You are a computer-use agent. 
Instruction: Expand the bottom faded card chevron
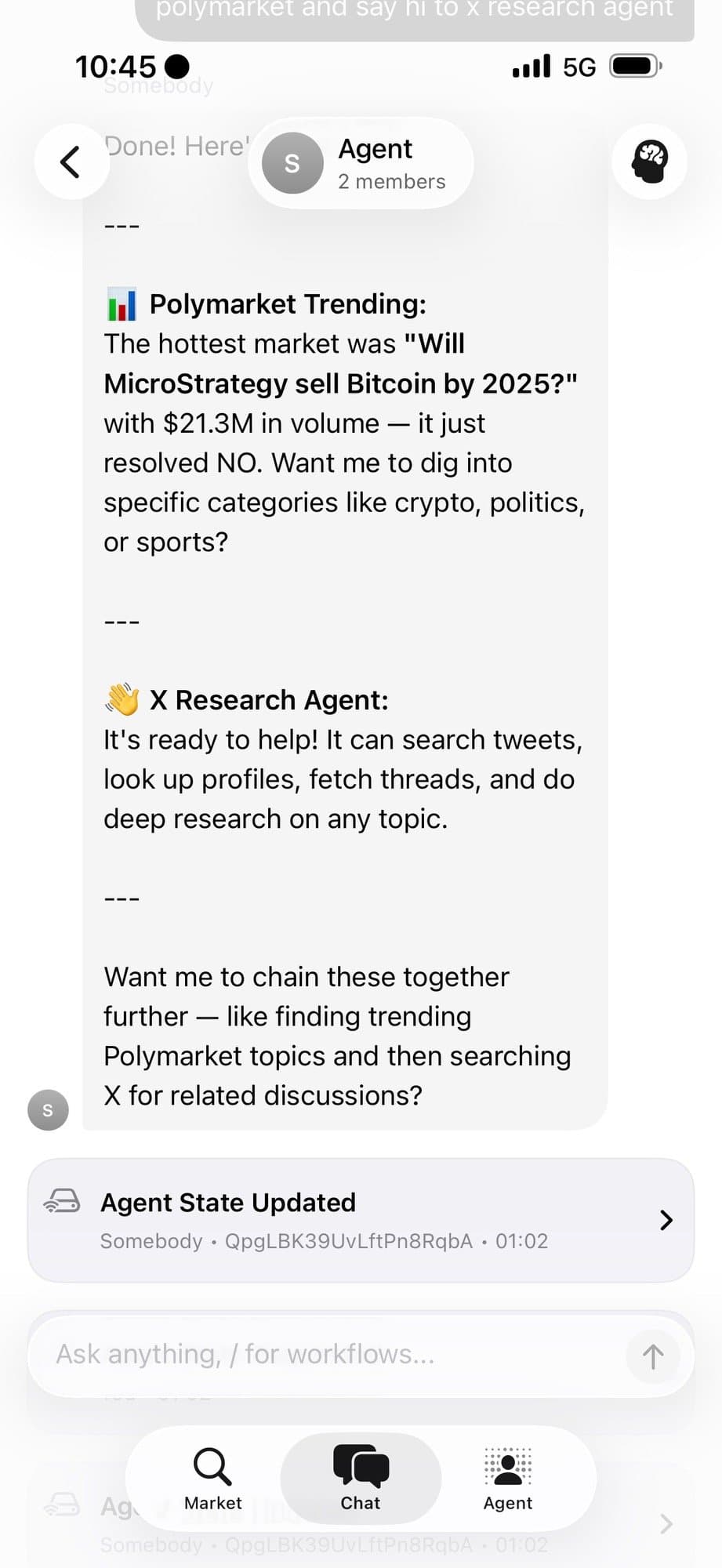tap(666, 1523)
